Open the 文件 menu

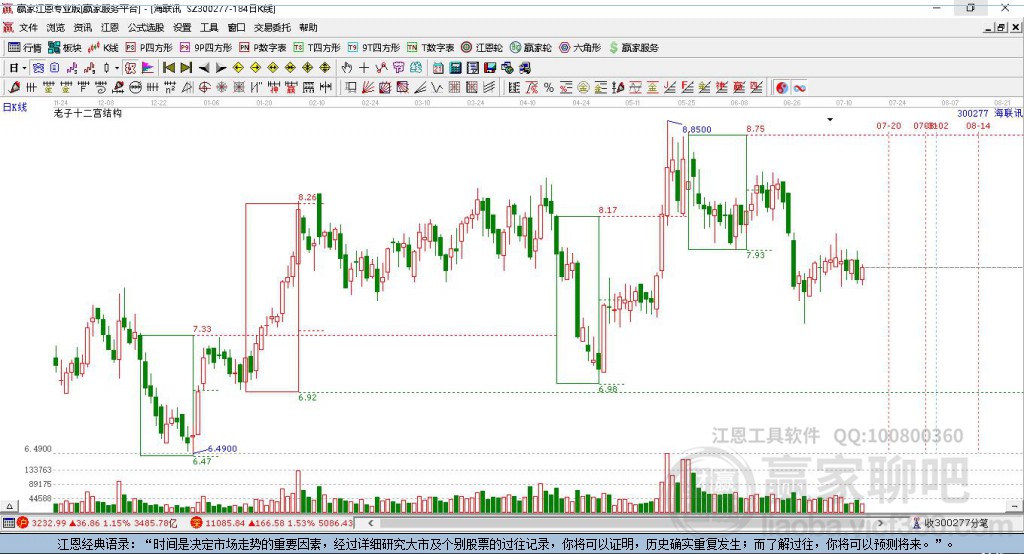tap(28, 27)
